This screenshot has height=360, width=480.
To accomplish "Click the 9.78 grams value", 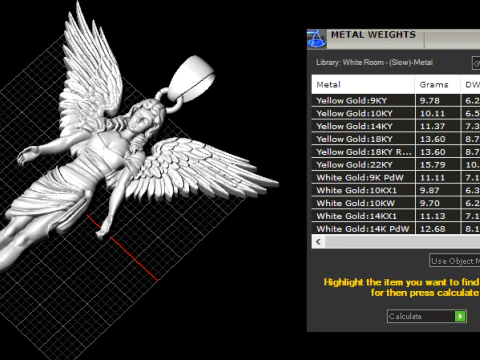I will (430, 101).
